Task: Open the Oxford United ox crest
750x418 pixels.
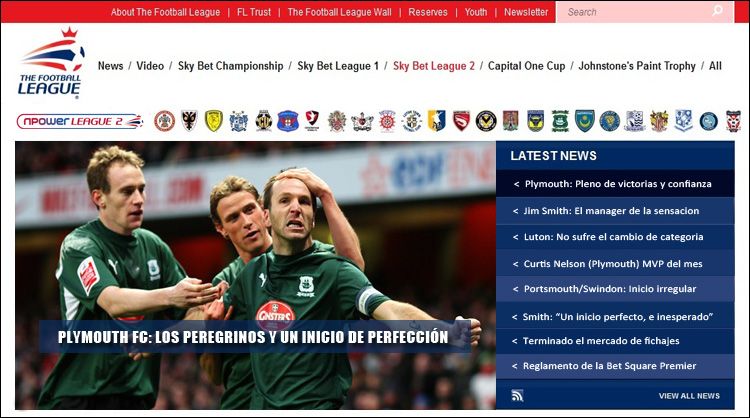Action: point(535,121)
